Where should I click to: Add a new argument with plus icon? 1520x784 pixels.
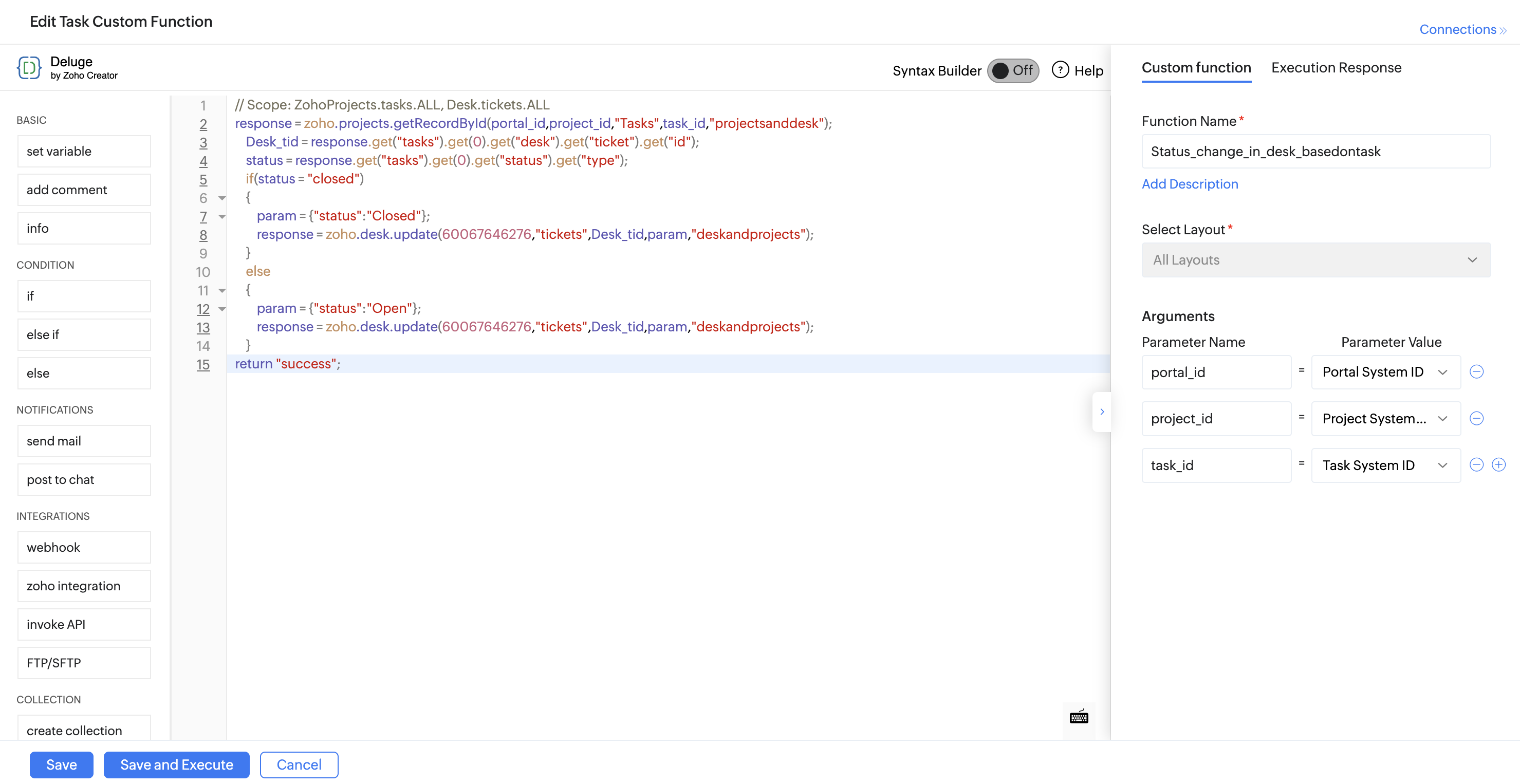click(x=1499, y=465)
